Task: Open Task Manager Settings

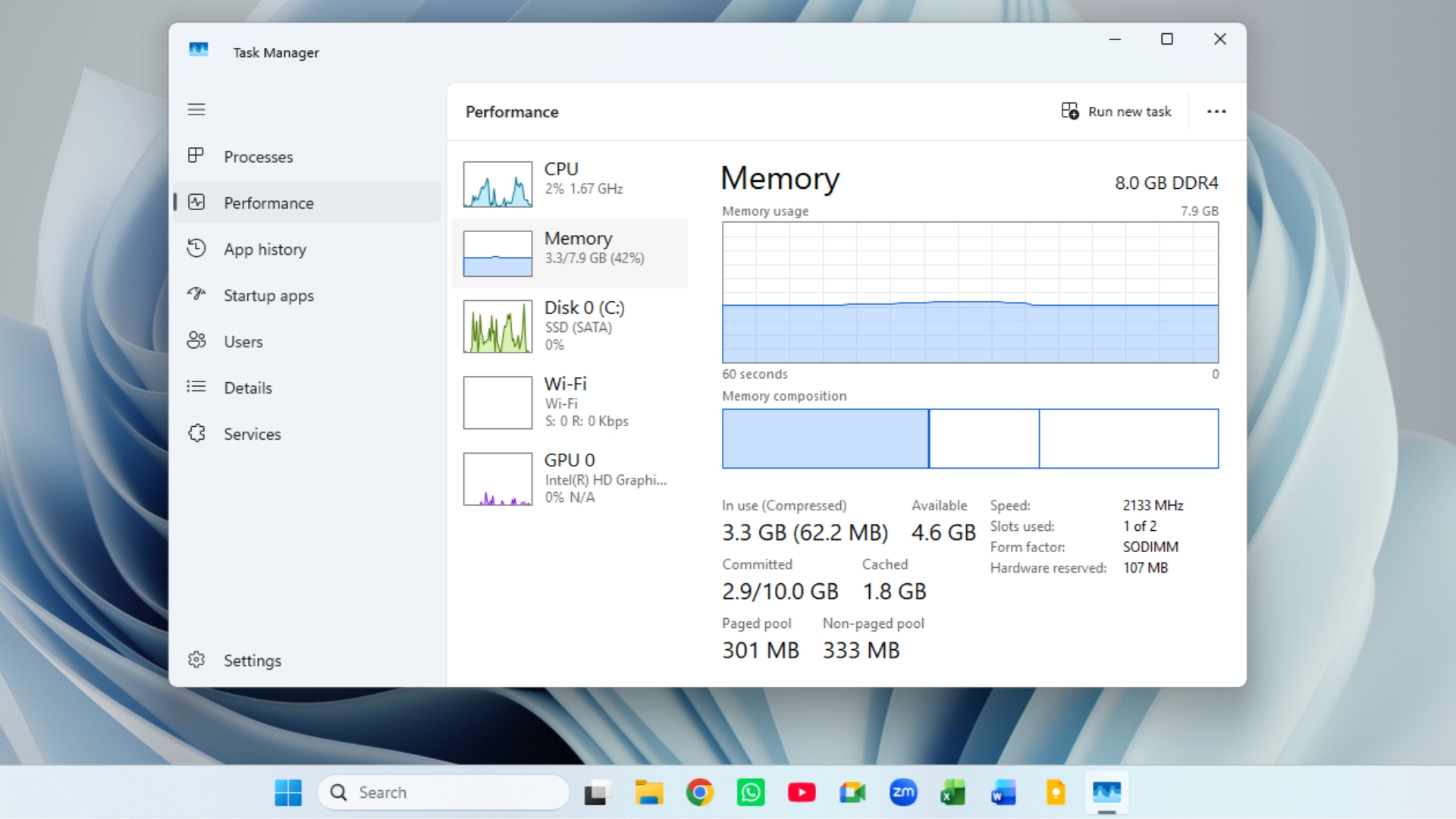Action: click(307, 661)
